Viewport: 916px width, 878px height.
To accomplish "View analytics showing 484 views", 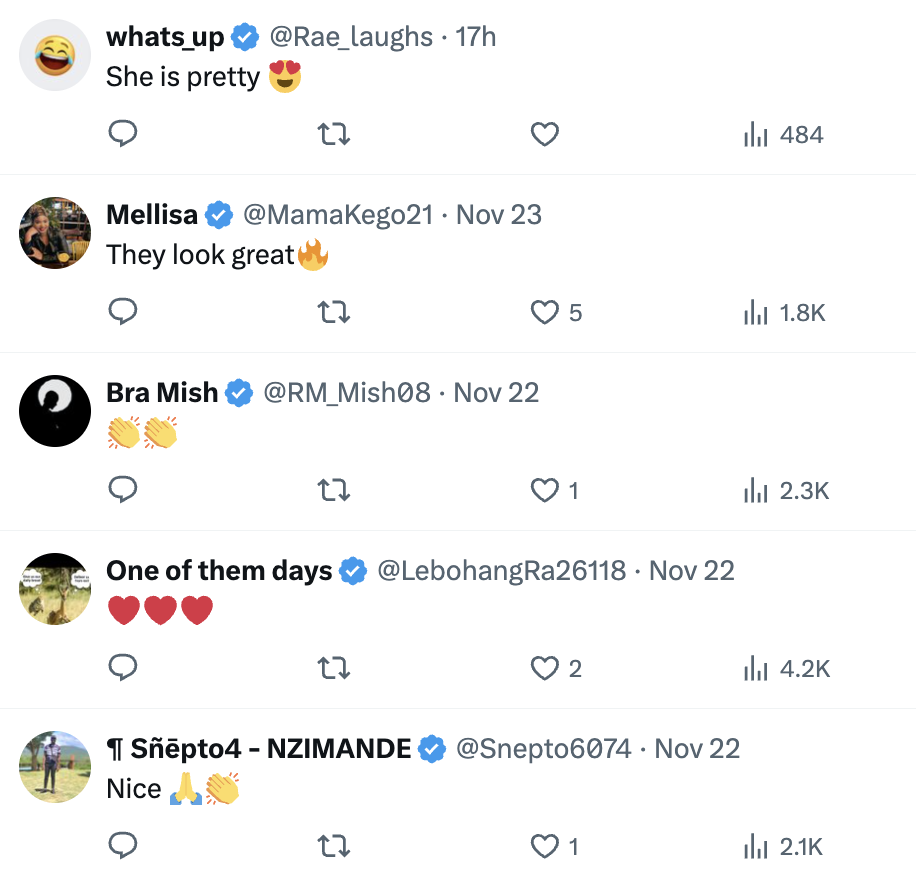I will [784, 134].
